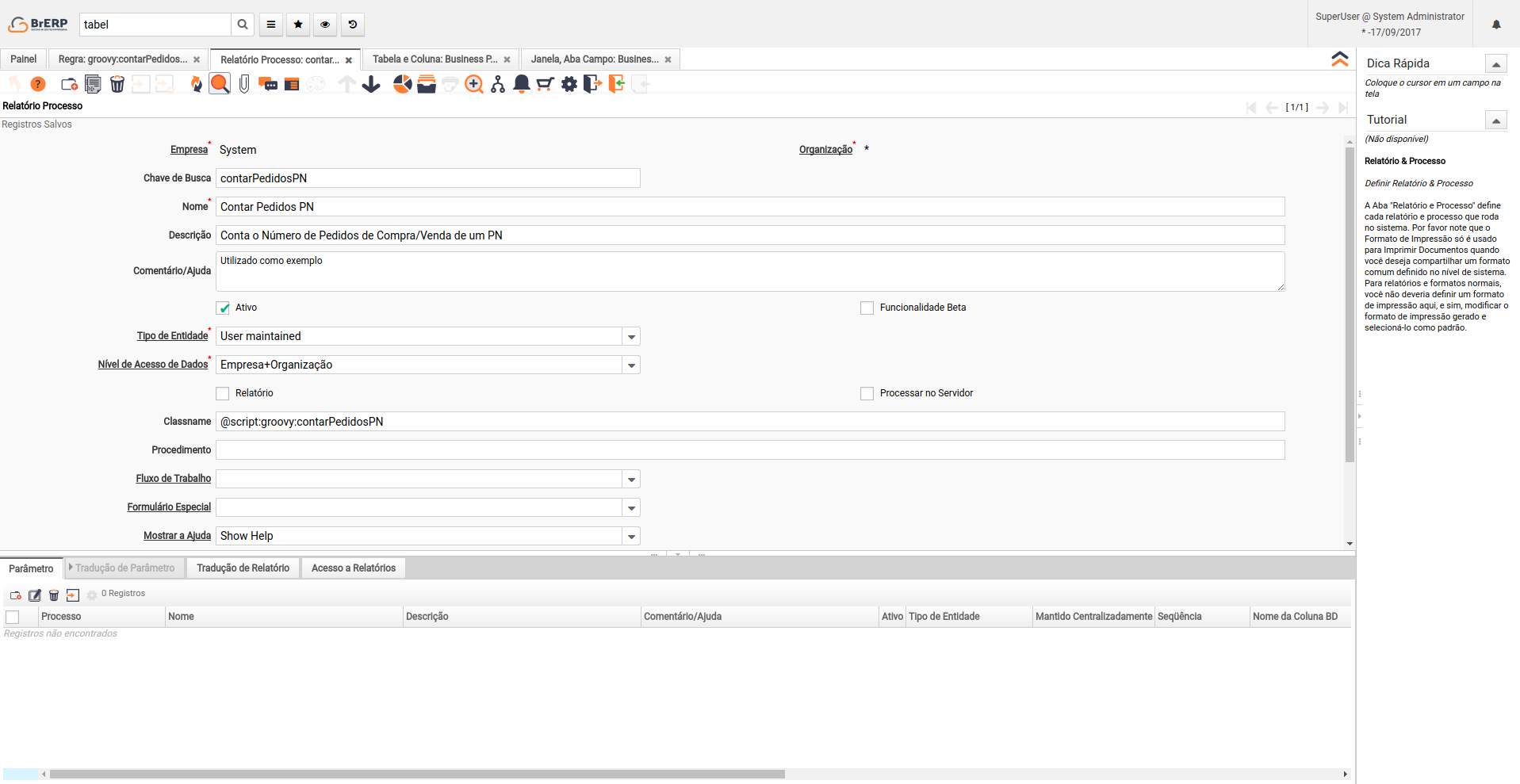Open requests using the bell icon
Viewport: 1520px width, 784px height.
click(x=522, y=84)
